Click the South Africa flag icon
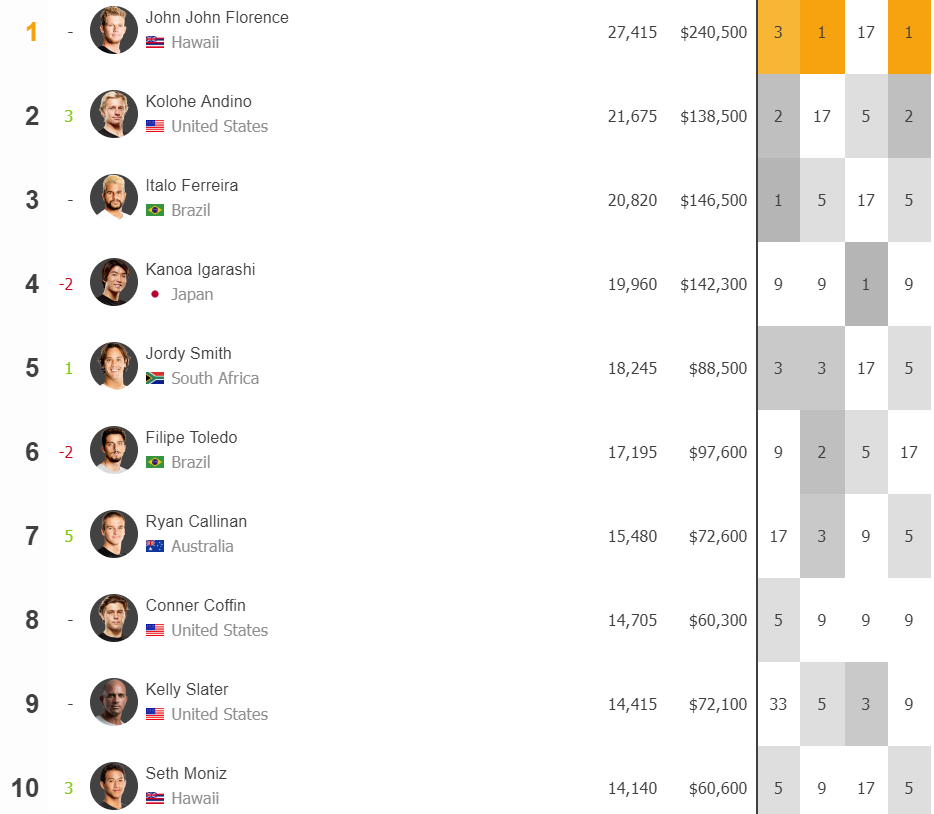 (155, 378)
